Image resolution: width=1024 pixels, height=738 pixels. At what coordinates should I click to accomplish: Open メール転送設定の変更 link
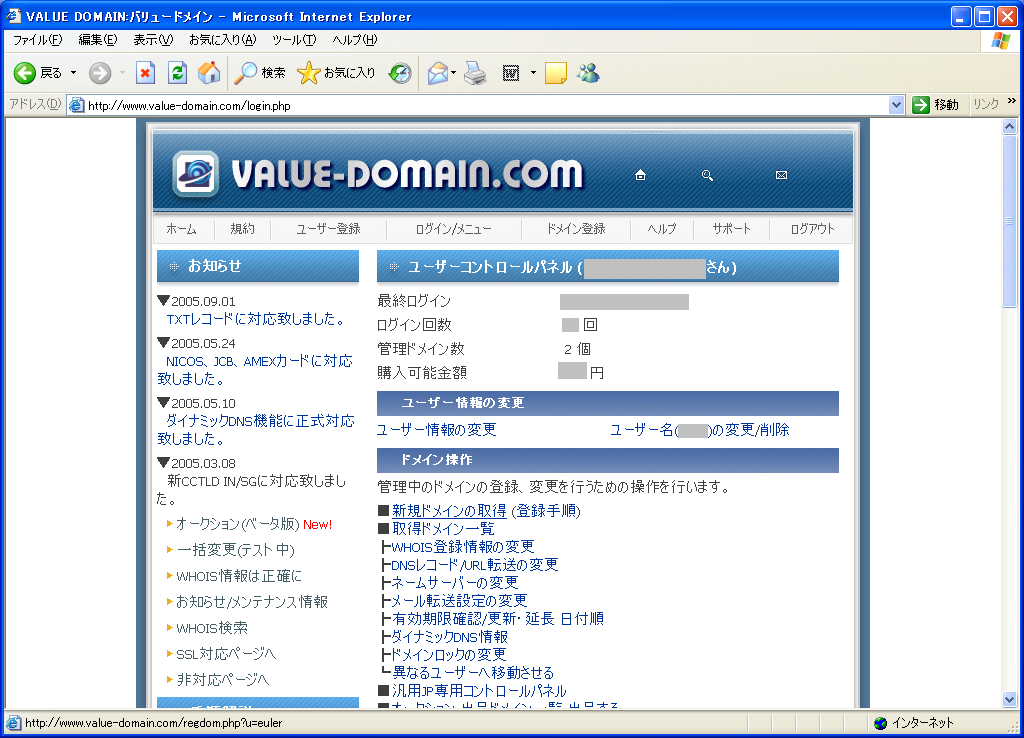(x=459, y=601)
